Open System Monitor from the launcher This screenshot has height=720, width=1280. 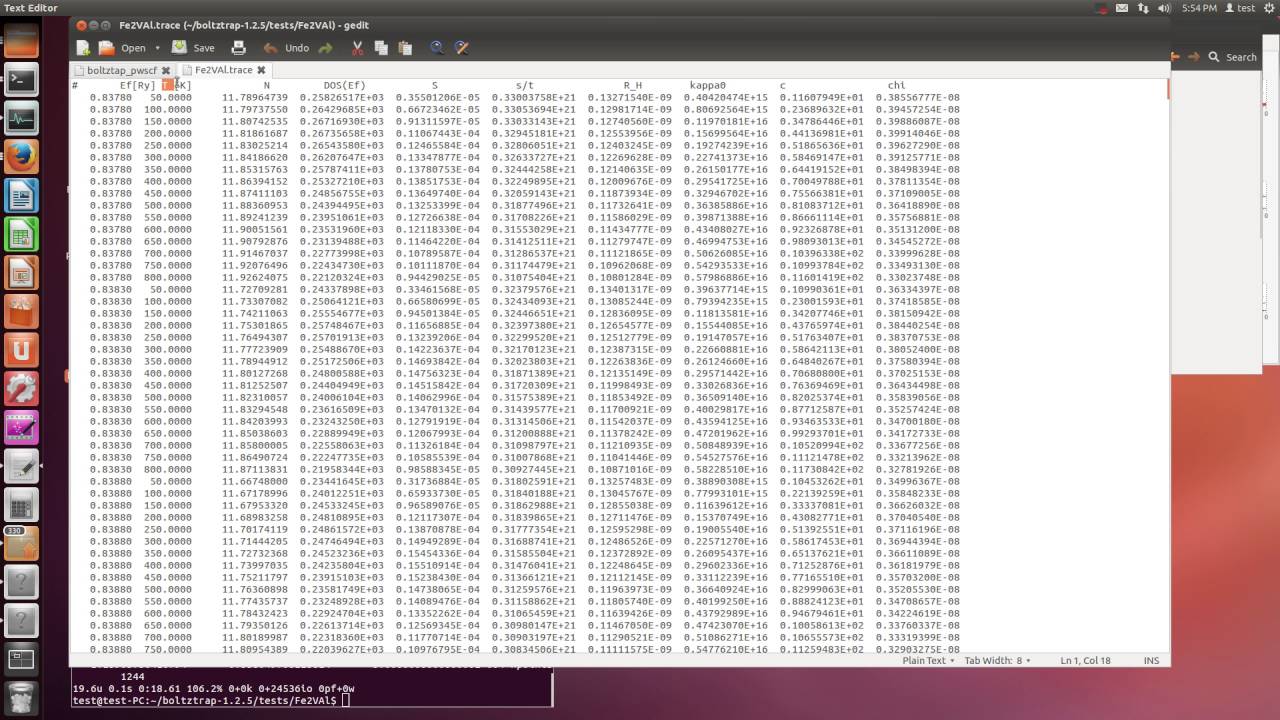[x=22, y=119]
